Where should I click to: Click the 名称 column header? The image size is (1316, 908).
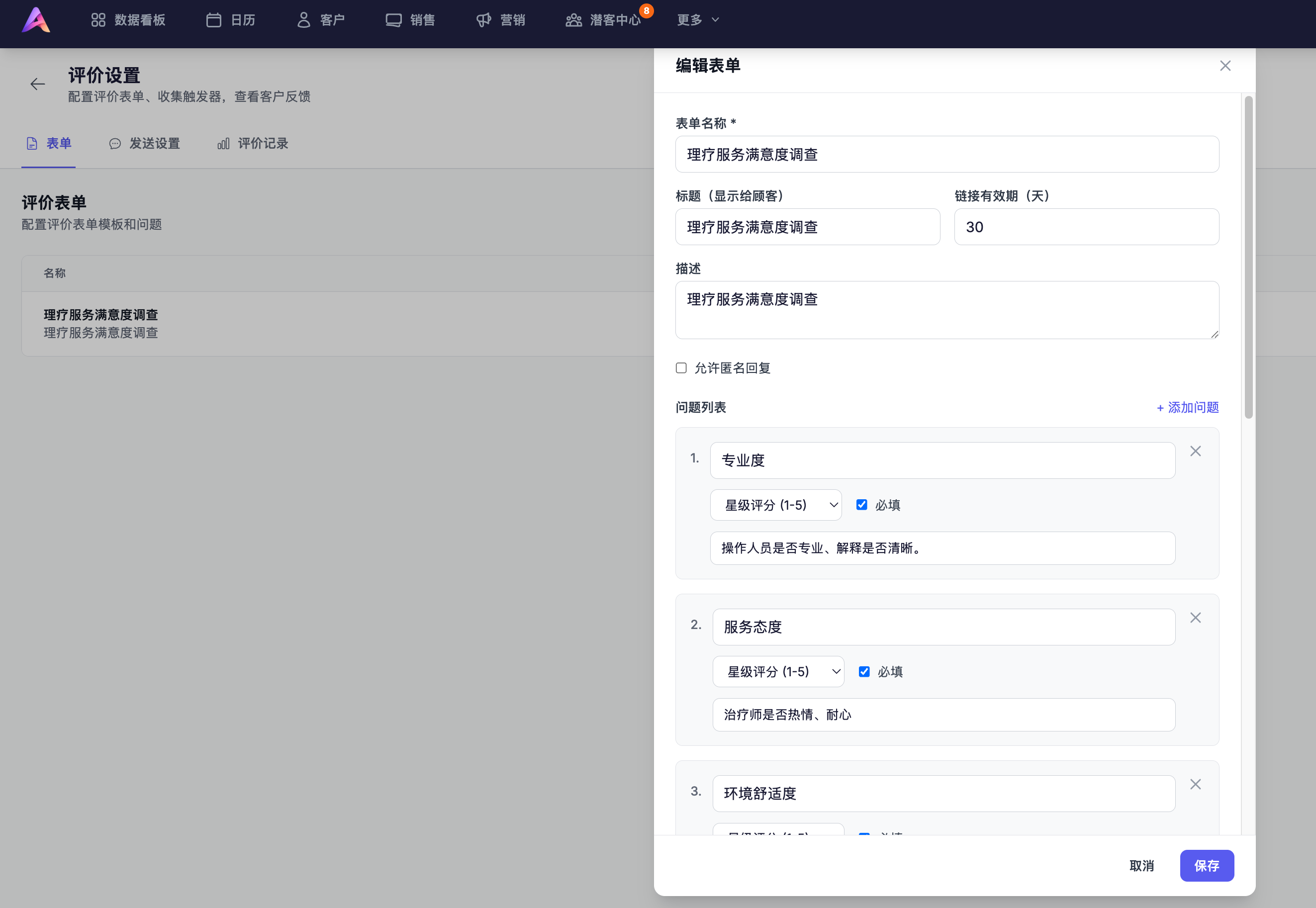click(55, 273)
